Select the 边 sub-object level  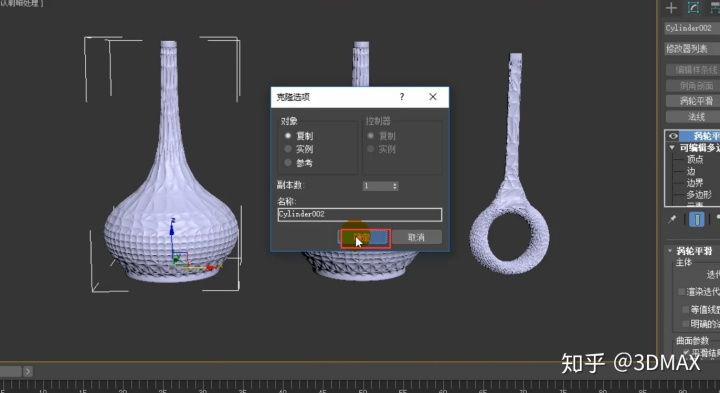(691, 171)
